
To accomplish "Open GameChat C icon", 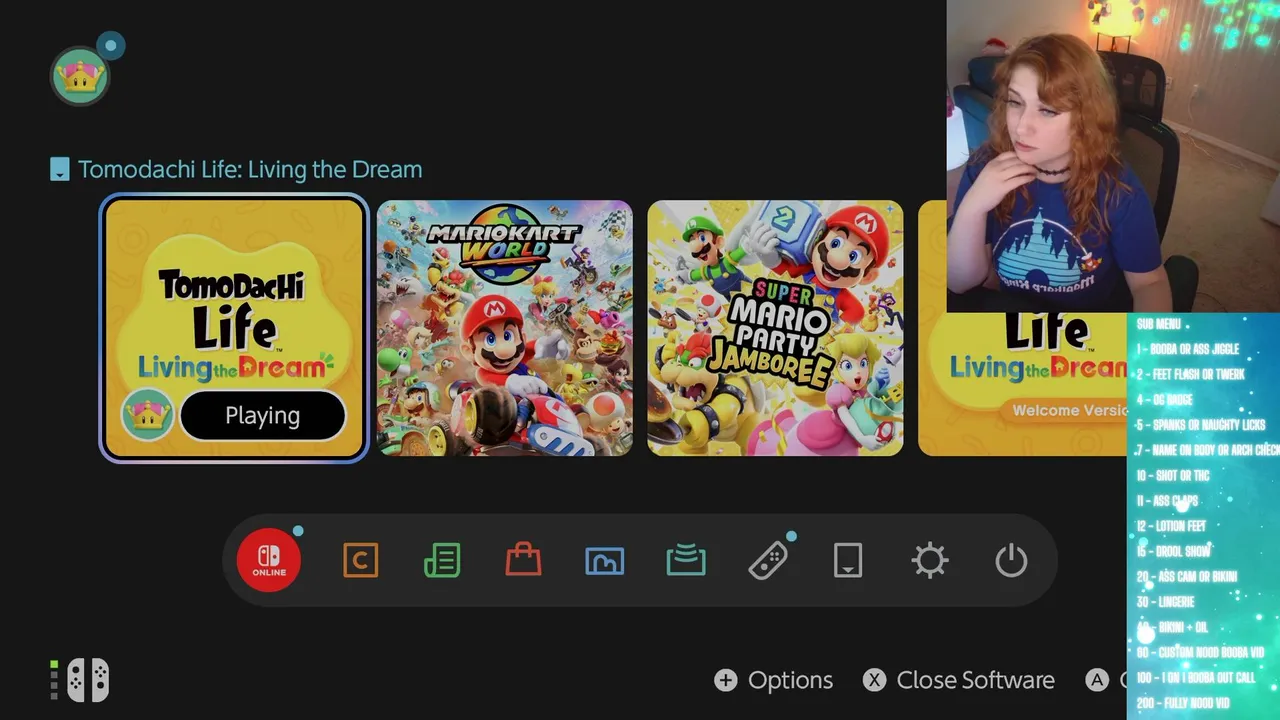I will point(361,560).
